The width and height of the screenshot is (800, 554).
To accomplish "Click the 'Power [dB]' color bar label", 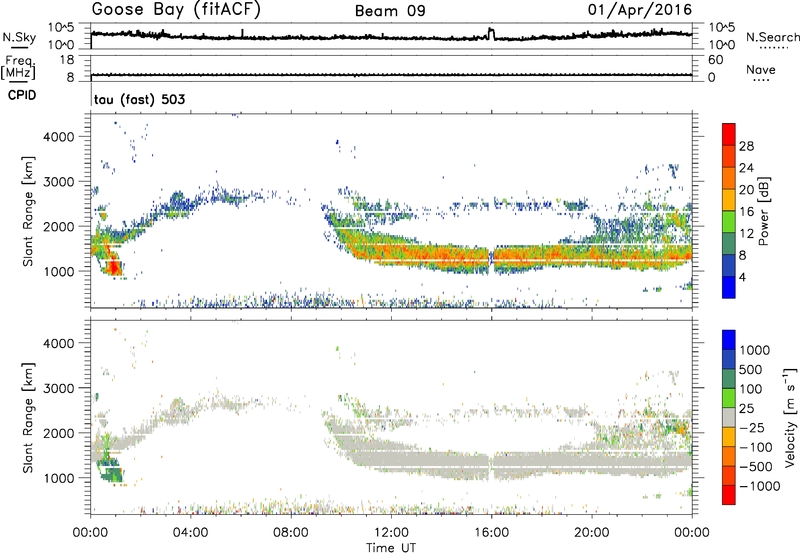I will [x=763, y=211].
